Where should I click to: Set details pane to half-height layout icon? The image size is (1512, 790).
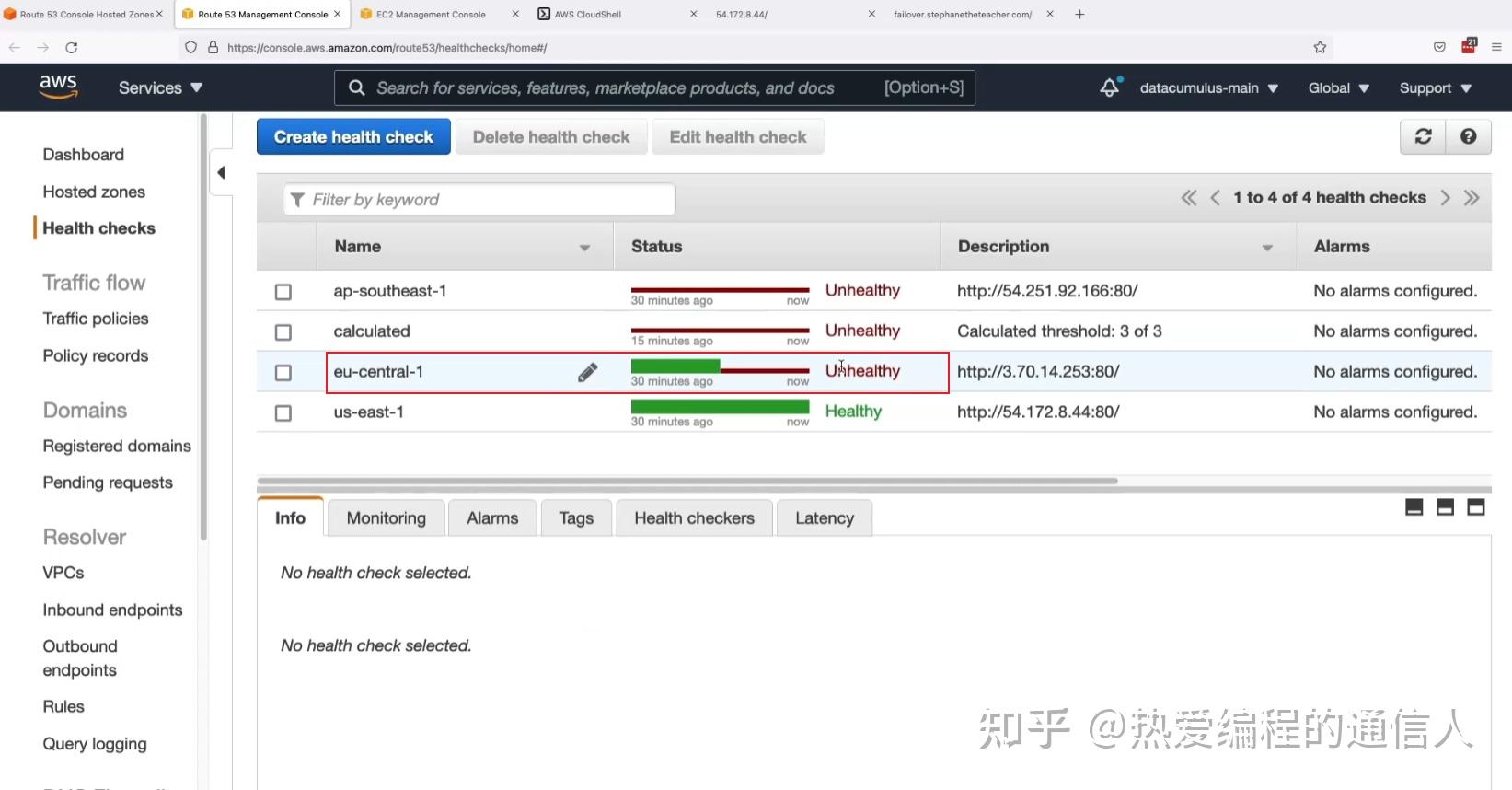(x=1445, y=507)
